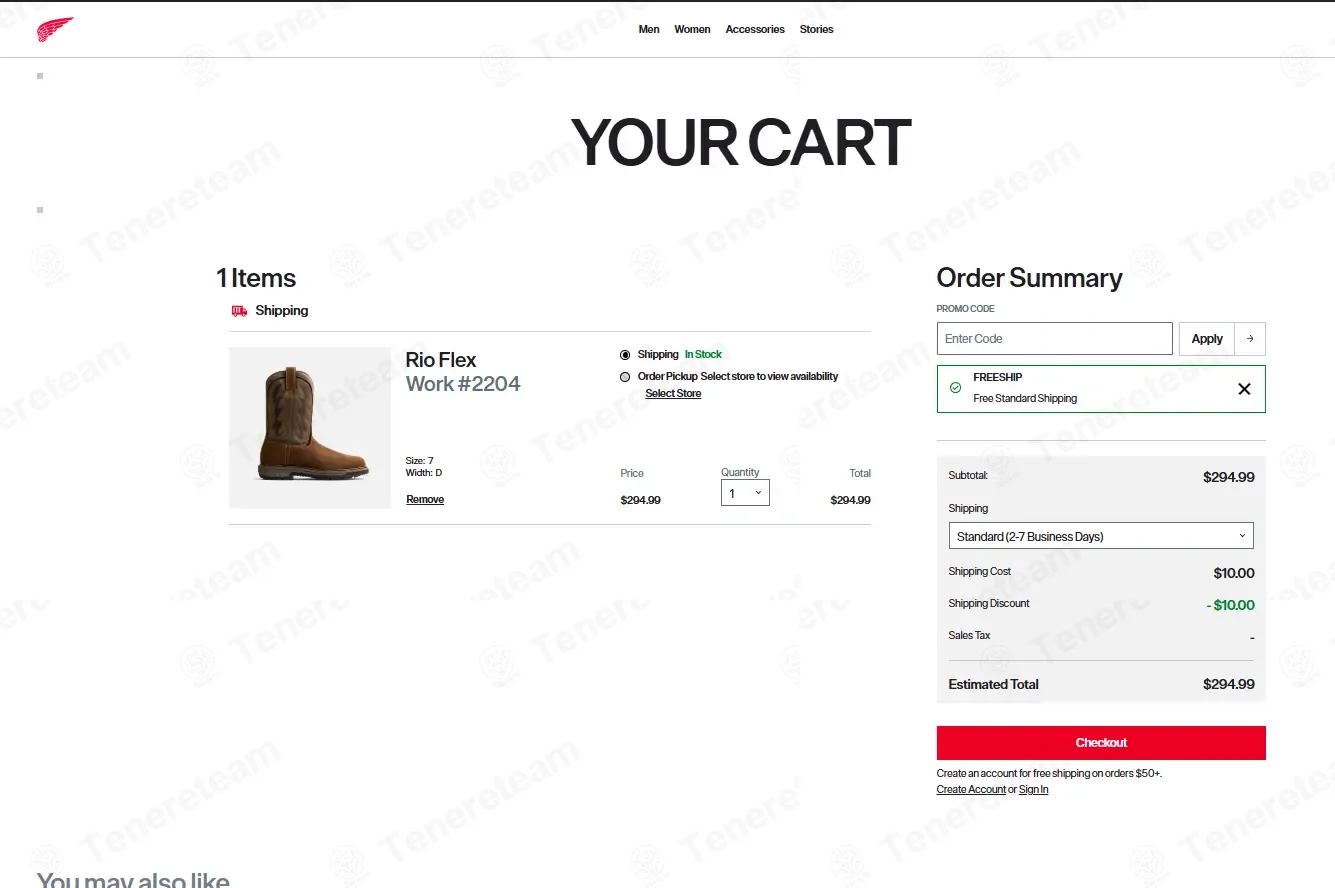Click the Width: D text
The width and height of the screenshot is (1335, 888).
pyautogui.click(x=424, y=473)
